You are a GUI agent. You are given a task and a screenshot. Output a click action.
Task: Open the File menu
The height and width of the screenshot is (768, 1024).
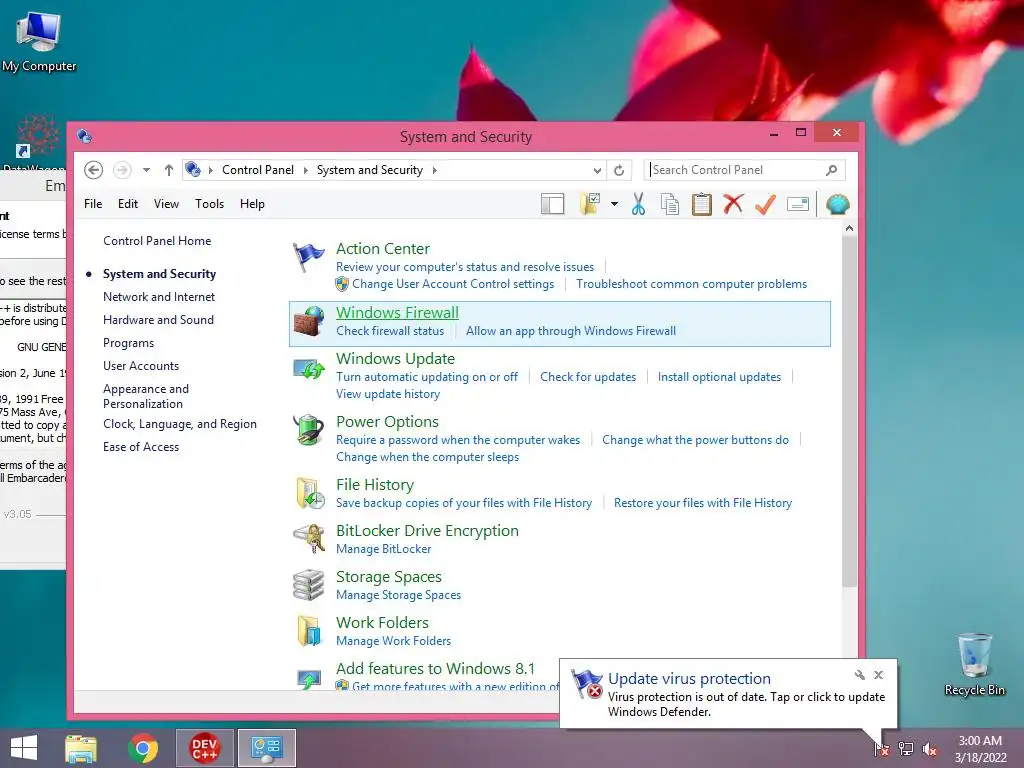[x=93, y=204]
